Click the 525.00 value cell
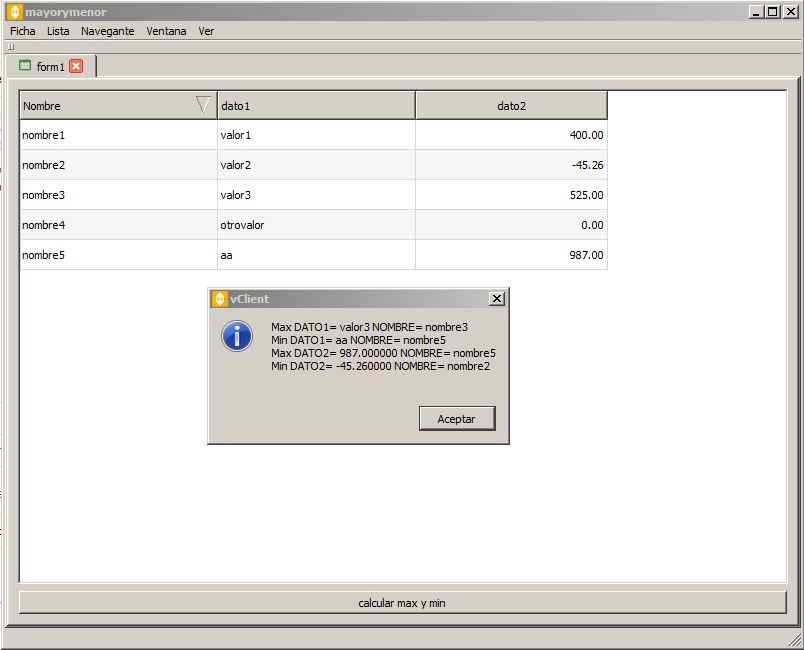The image size is (804, 650). 511,195
